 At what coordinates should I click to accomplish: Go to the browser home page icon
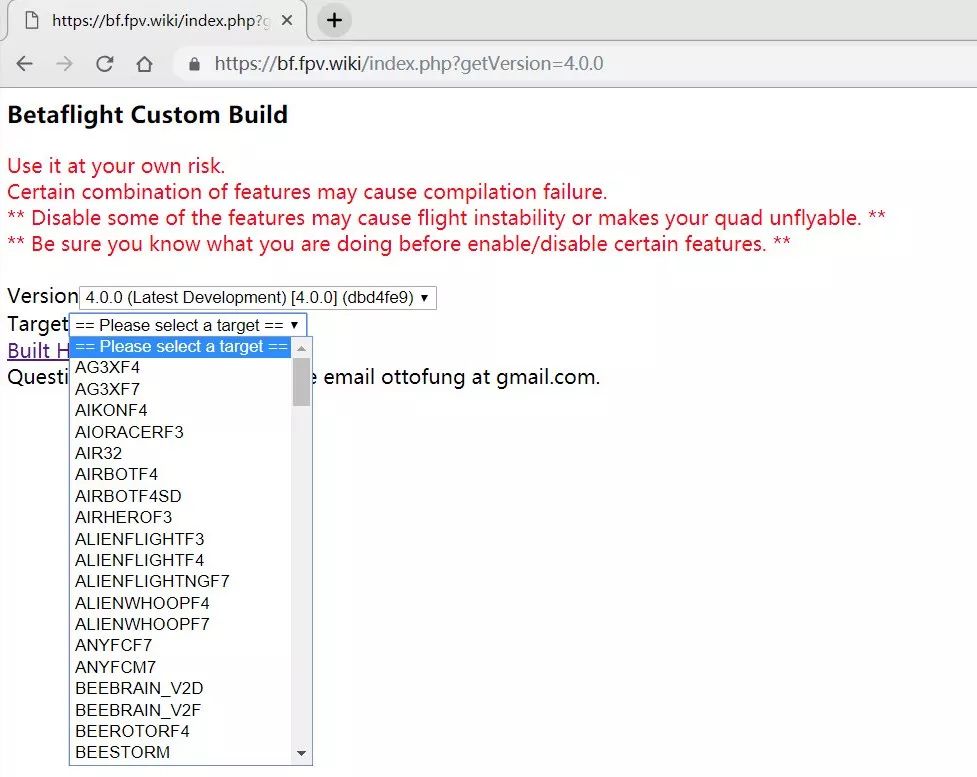145,64
